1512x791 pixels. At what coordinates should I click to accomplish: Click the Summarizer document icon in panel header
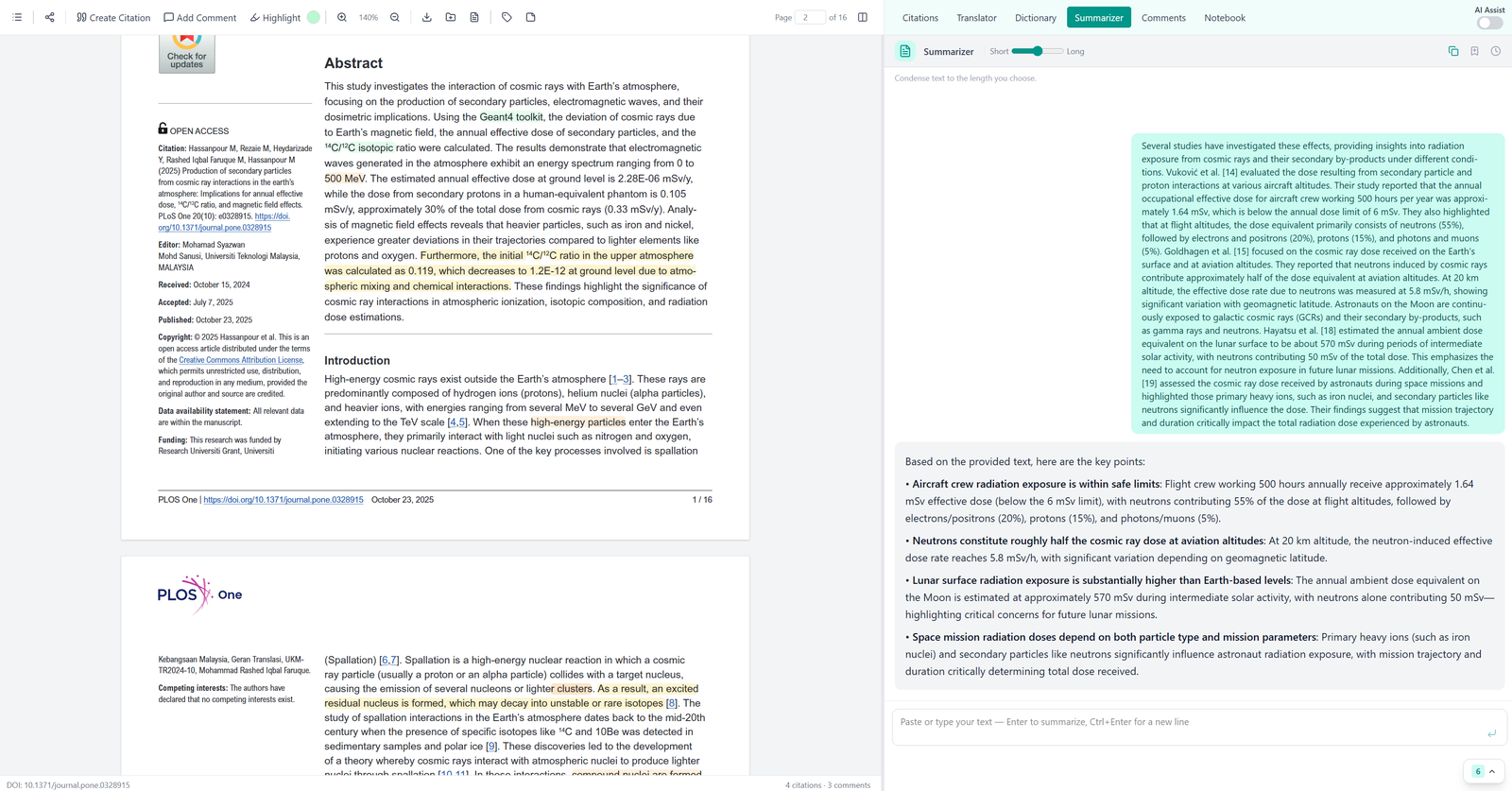pos(905,51)
